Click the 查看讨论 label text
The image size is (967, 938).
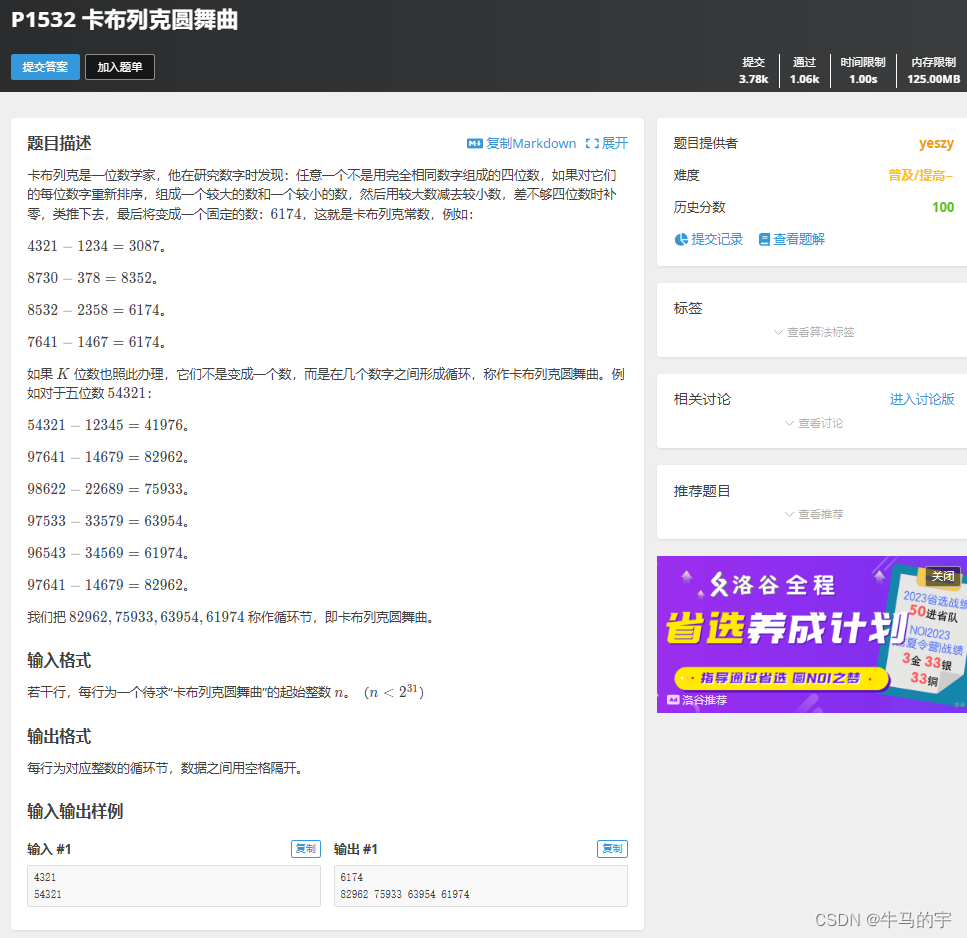pos(820,423)
